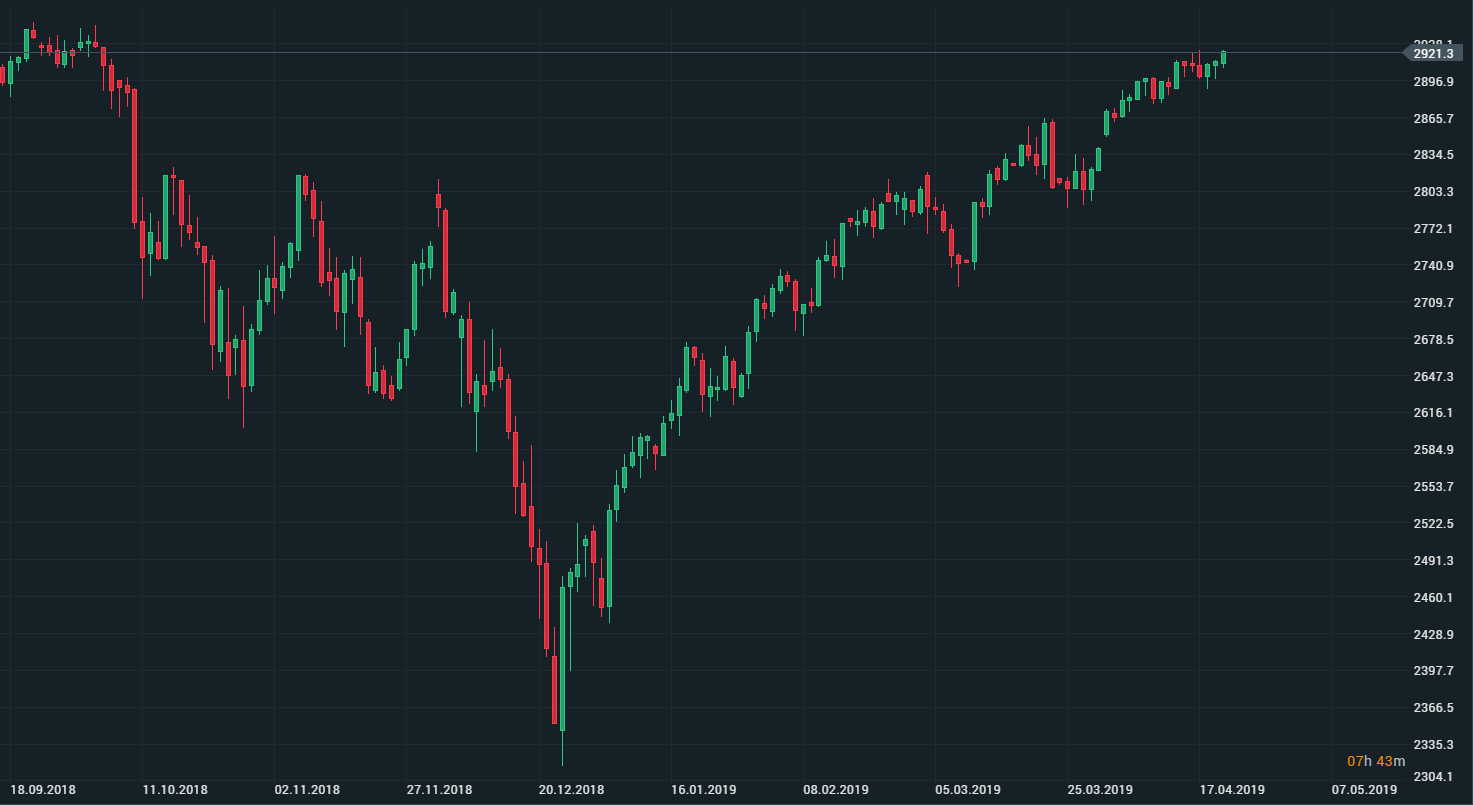Click the 11.10.2018 date on time axis
This screenshot has height=805, width=1473.
click(175, 790)
